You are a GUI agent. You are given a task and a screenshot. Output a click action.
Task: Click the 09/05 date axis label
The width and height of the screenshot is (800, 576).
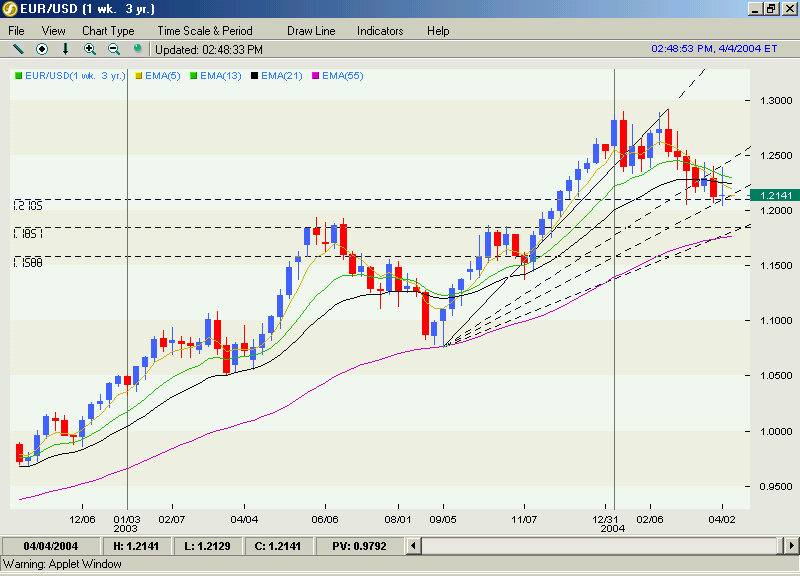click(x=443, y=519)
